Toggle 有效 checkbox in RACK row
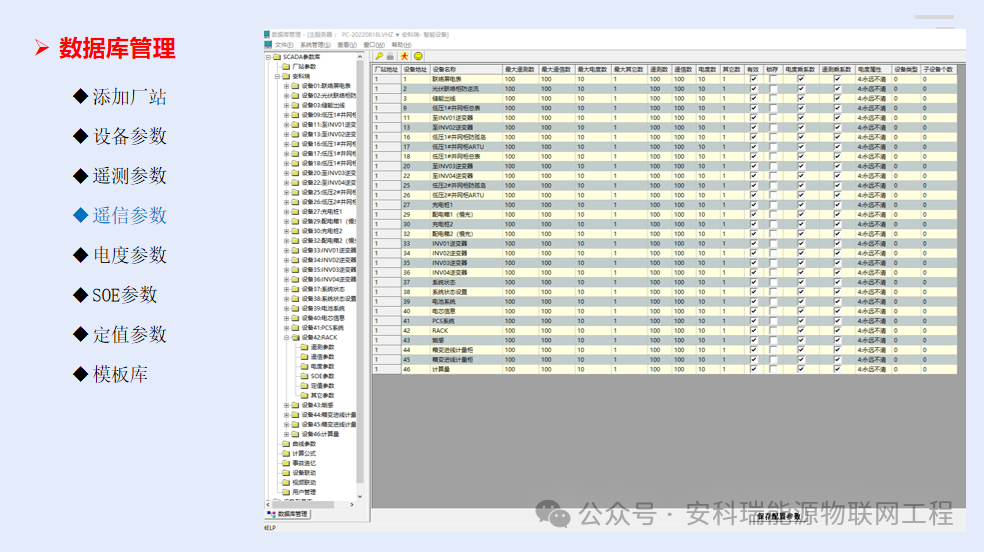The image size is (984, 552). (x=754, y=331)
